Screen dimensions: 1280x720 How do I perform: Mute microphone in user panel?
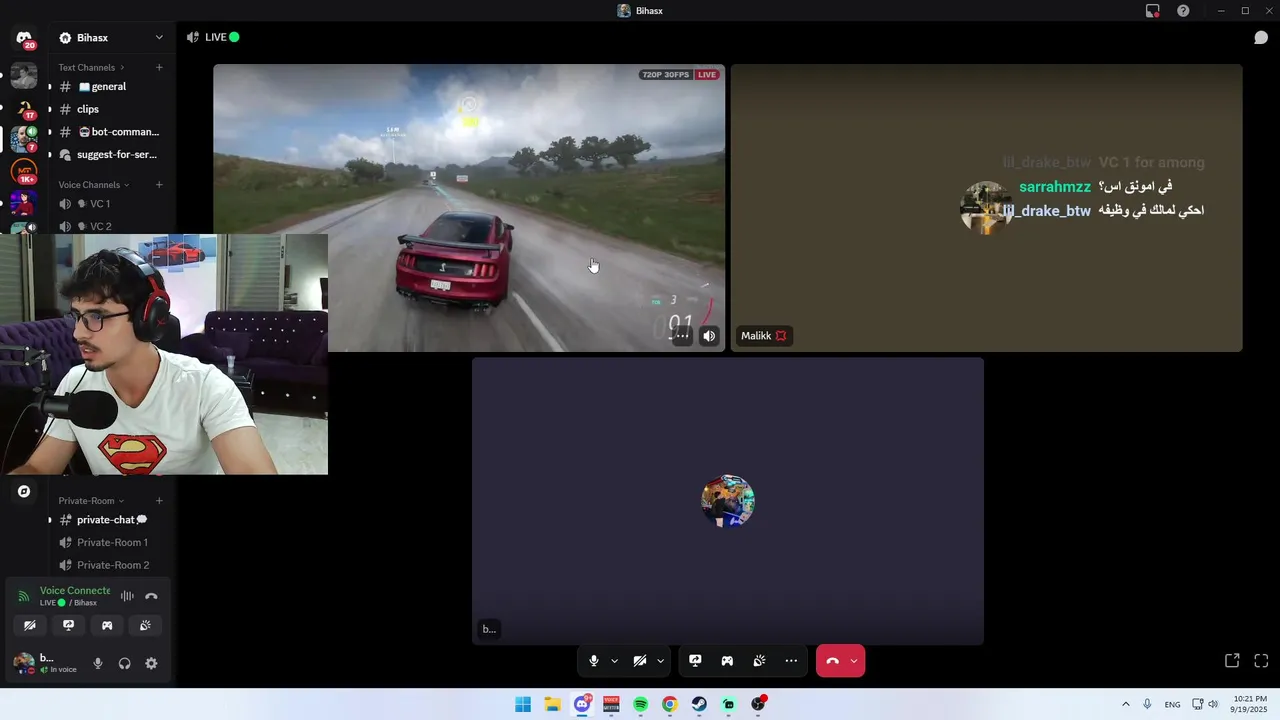97,663
